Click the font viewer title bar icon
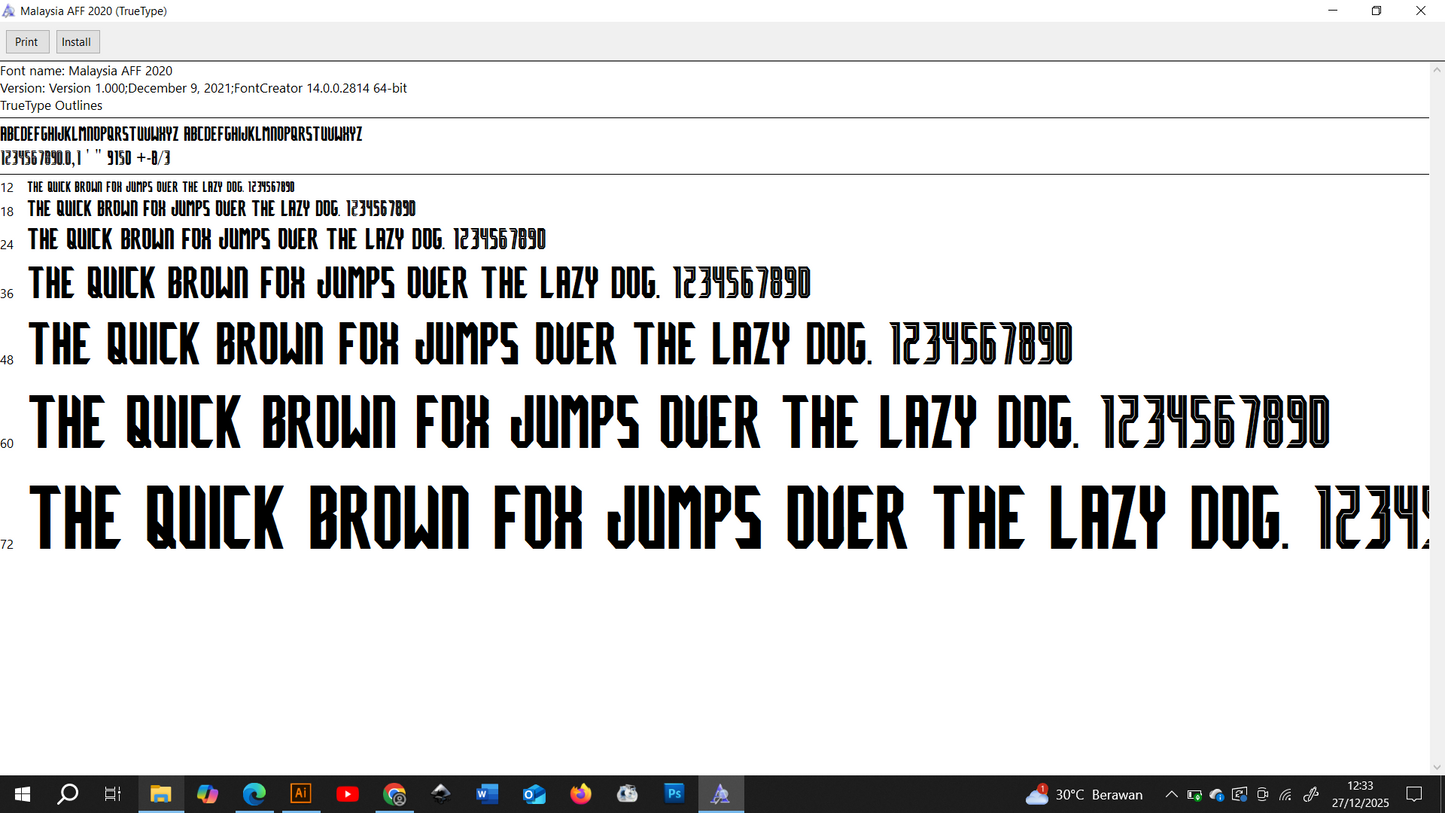 click(x=9, y=11)
